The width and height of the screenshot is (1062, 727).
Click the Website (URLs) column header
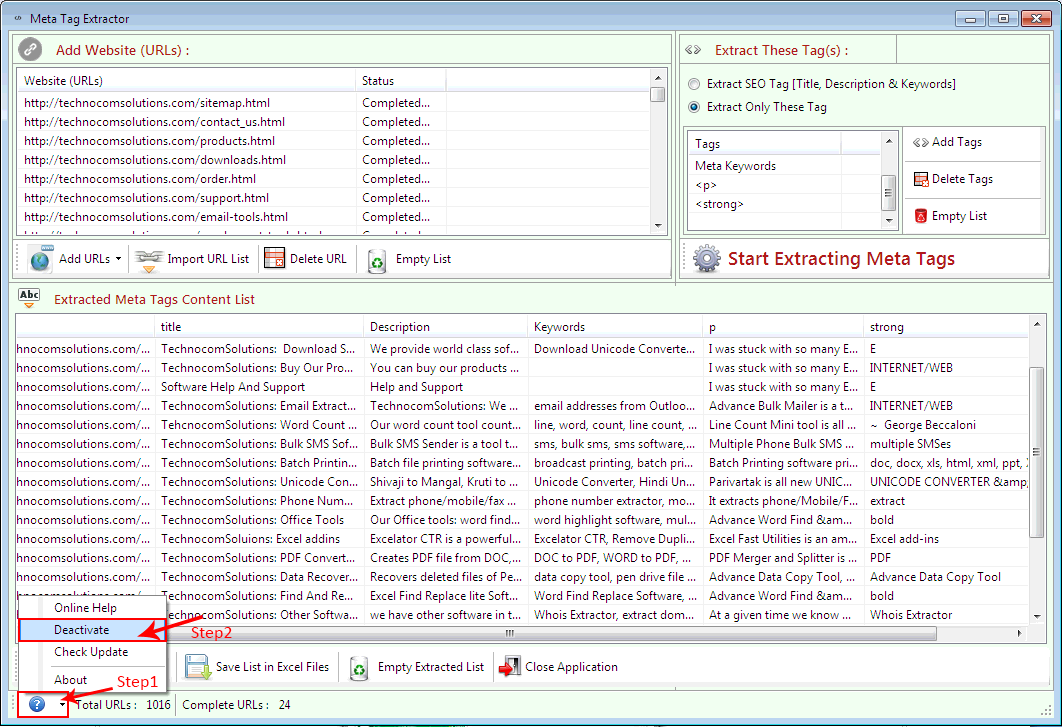186,81
